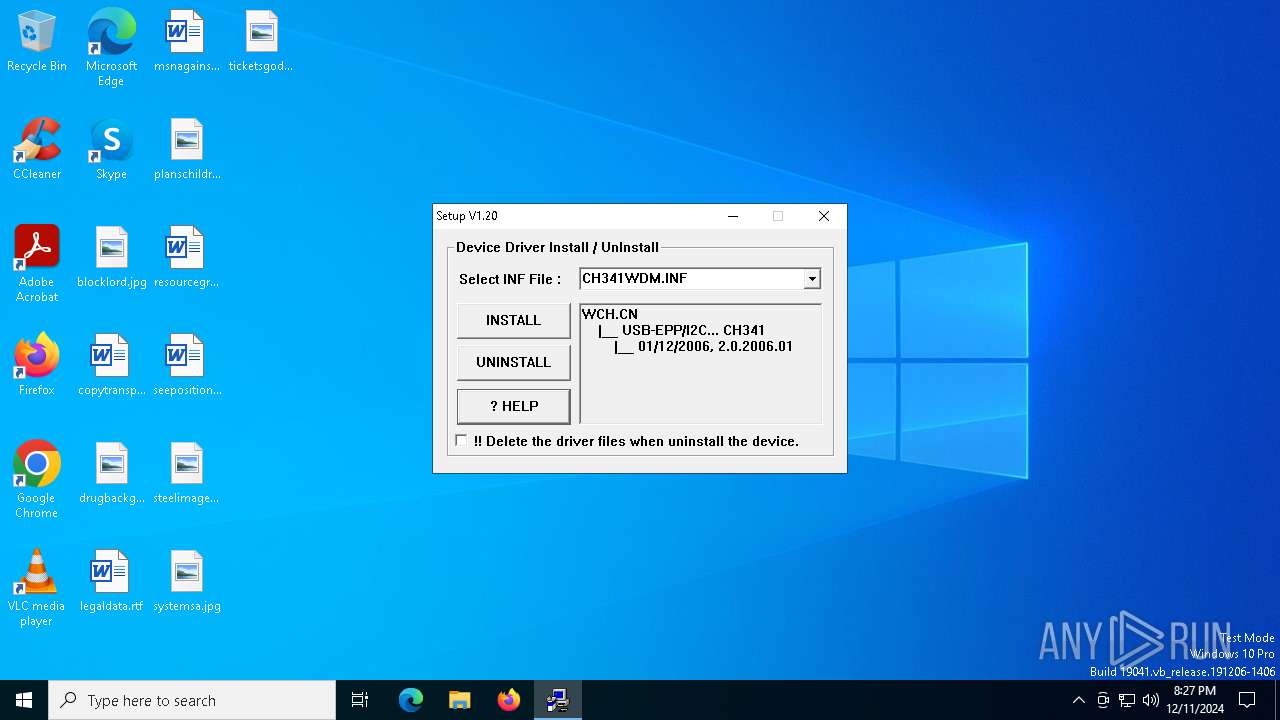Select the Firefox desktop shortcut
This screenshot has width=1280, height=720.
coord(37,366)
